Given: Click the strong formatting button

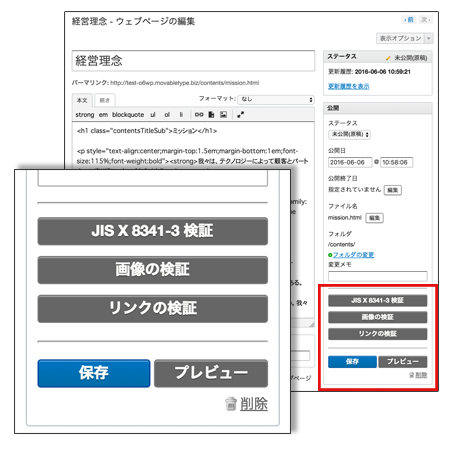Looking at the screenshot, I should tap(85, 115).
